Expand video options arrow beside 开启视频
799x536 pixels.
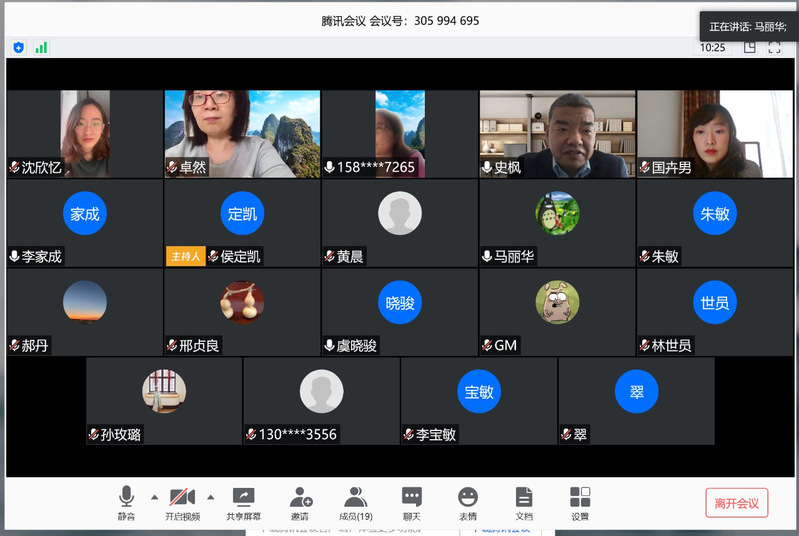coord(210,497)
